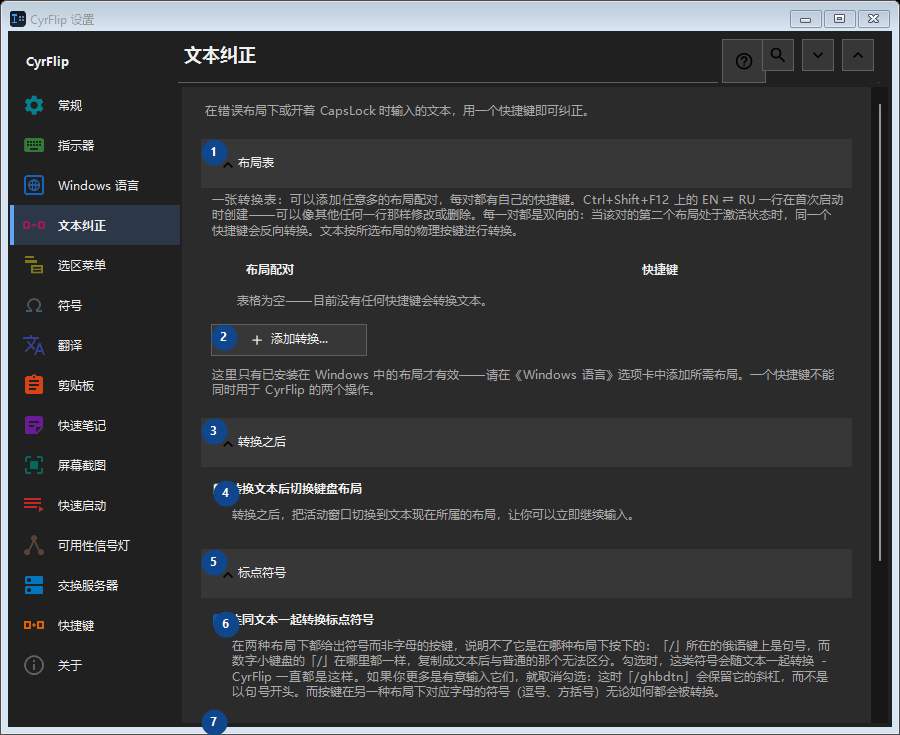Open the 关于 page

[x=95, y=665]
